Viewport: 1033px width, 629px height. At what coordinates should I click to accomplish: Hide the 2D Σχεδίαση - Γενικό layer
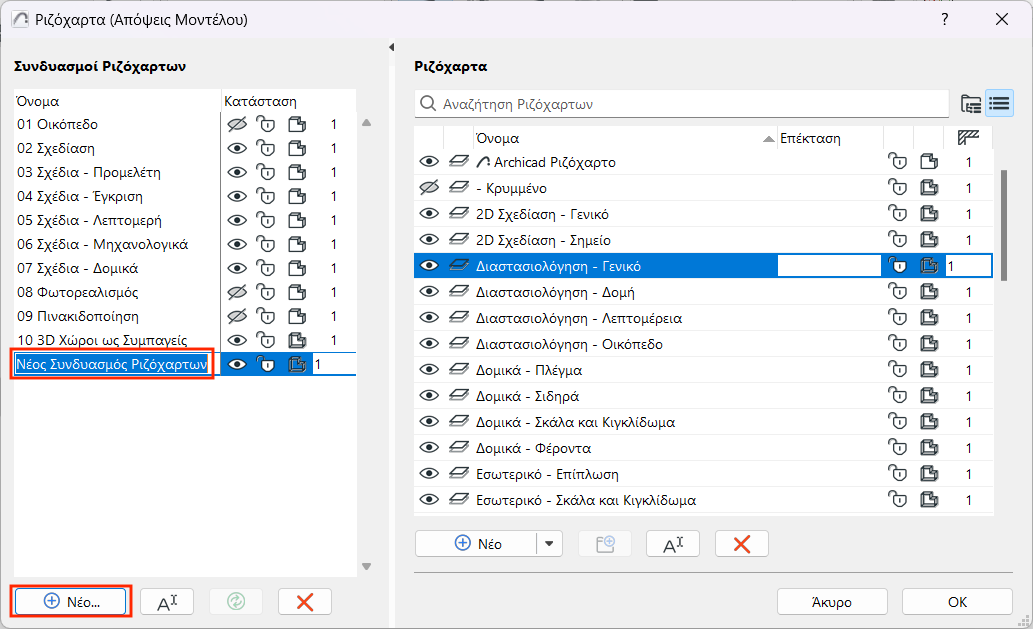click(429, 214)
